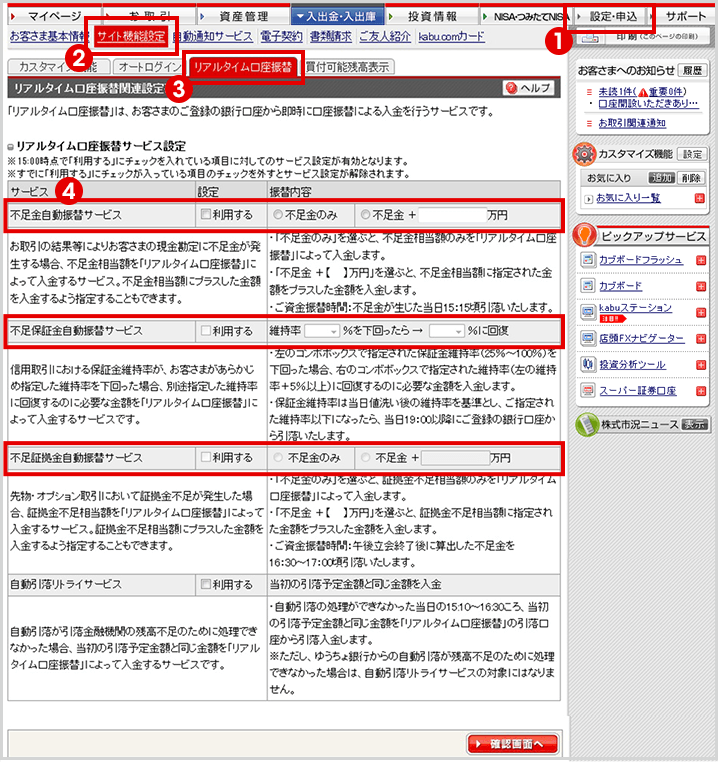Open 自動通知サービス link
This screenshot has height=762, width=718.
(x=212, y=36)
